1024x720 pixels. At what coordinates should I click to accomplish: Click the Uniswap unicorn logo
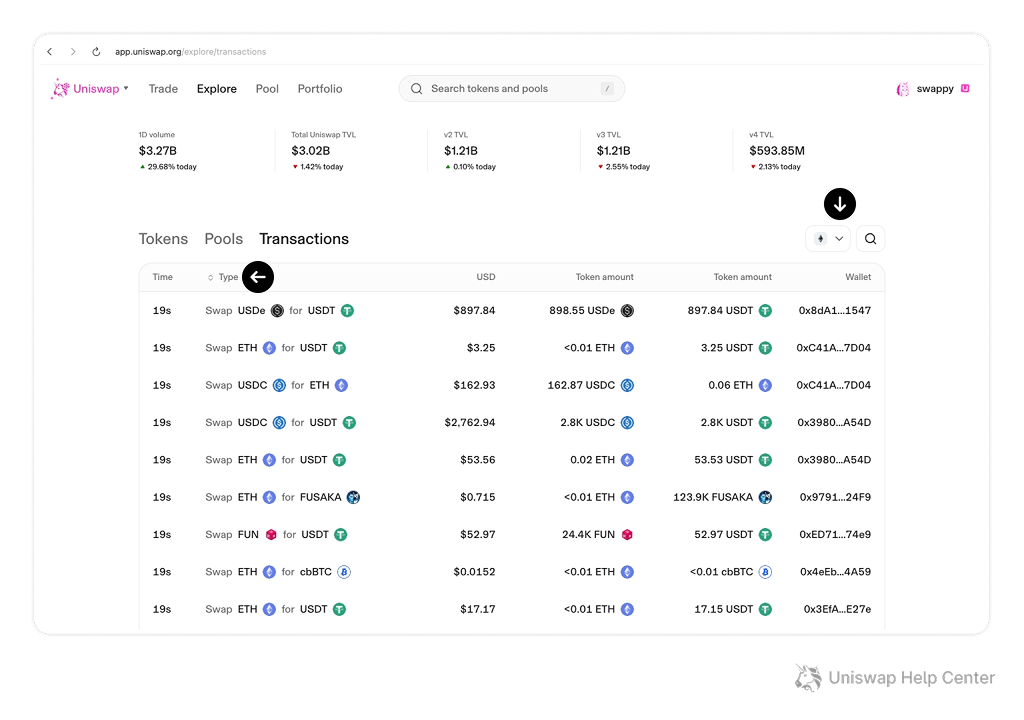click(x=60, y=89)
